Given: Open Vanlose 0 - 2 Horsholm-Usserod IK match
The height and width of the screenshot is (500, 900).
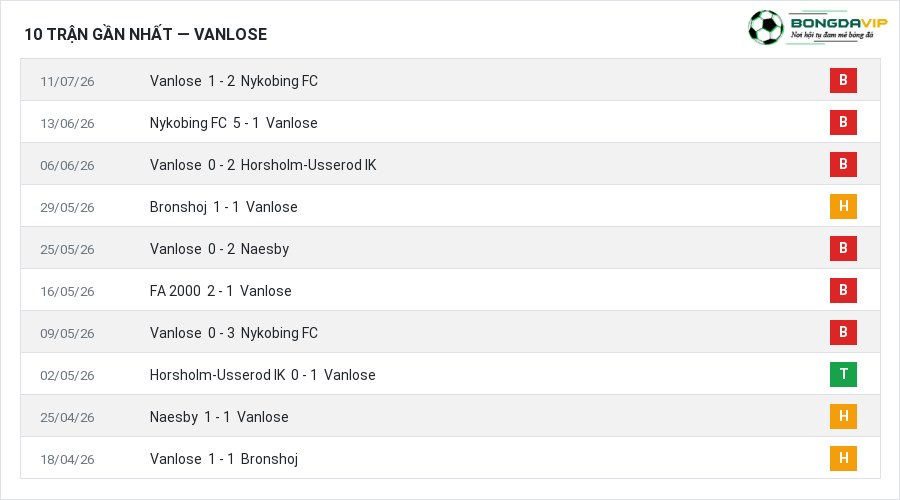Looking at the screenshot, I should point(263,165).
